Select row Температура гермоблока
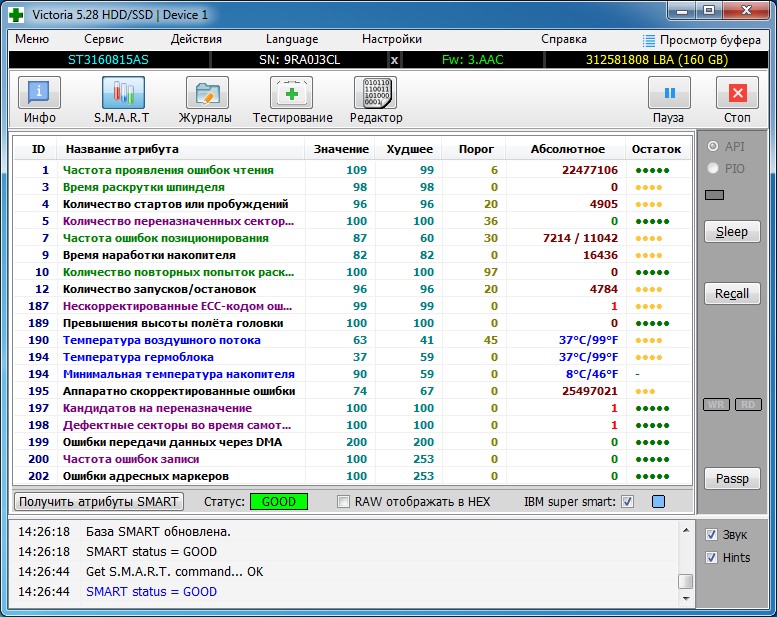Image resolution: width=777 pixels, height=617 pixels. point(352,357)
